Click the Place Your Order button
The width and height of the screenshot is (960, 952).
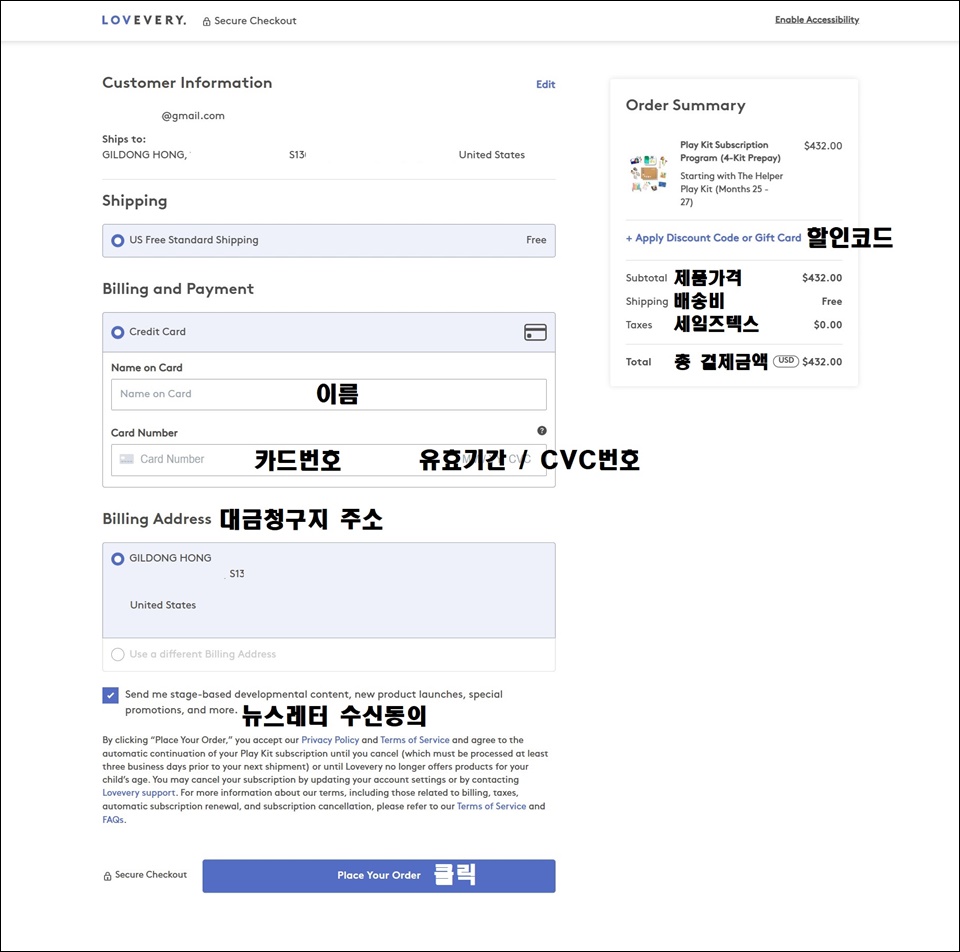click(x=379, y=876)
